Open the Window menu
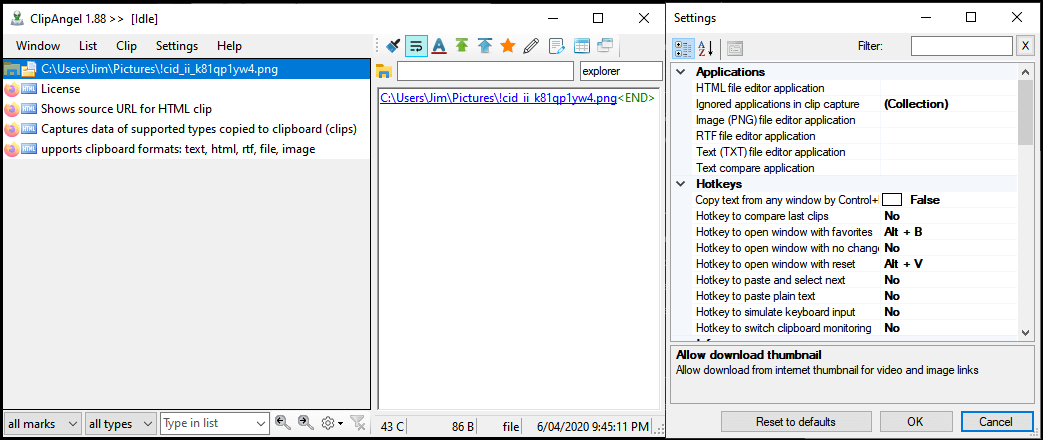Viewport: 1043px width, 440px height. tap(38, 46)
